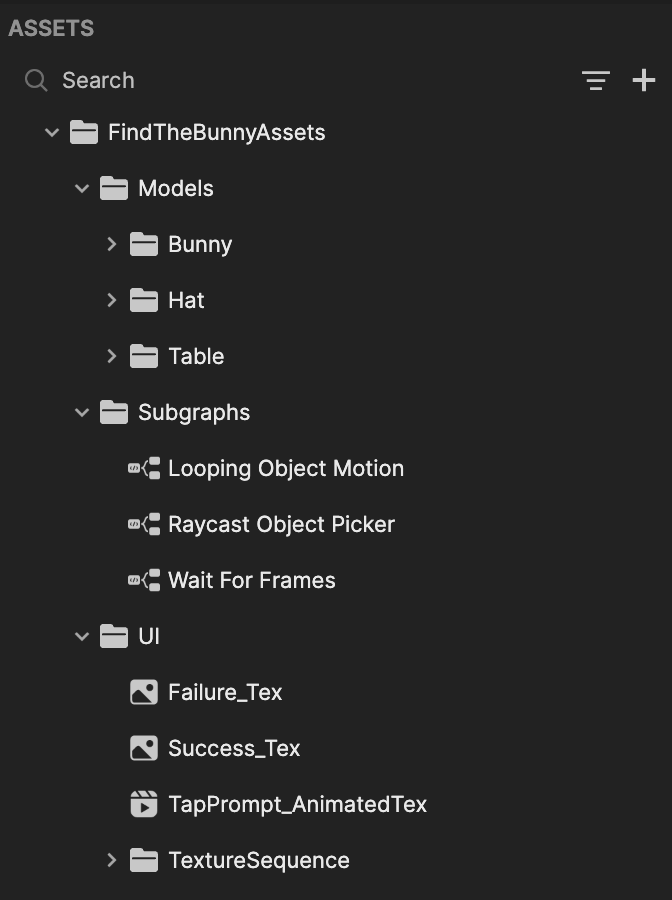Click the search magnifier icon
This screenshot has height=900, width=672.
coord(36,80)
